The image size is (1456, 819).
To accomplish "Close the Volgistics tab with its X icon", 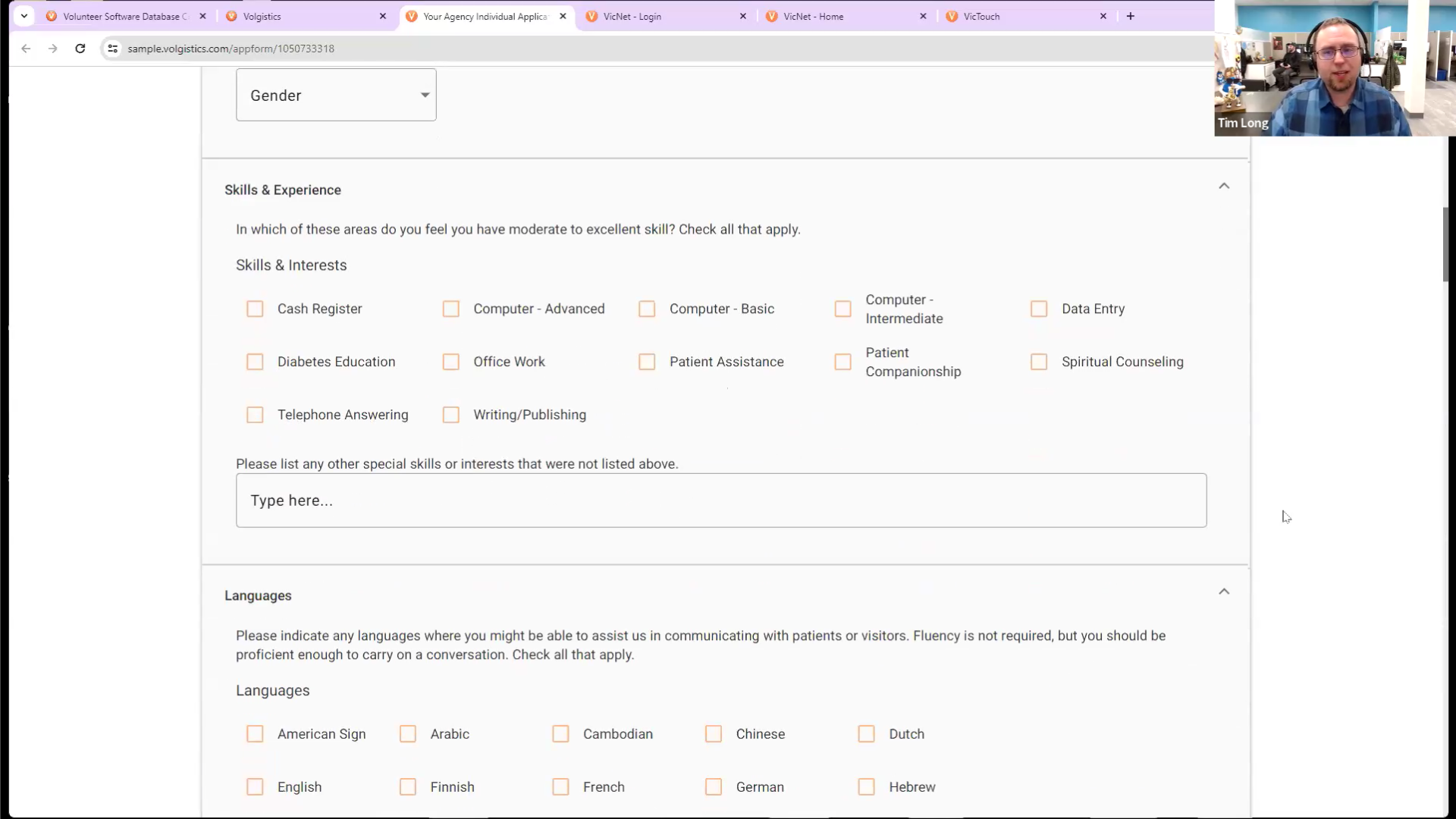I will [x=383, y=16].
